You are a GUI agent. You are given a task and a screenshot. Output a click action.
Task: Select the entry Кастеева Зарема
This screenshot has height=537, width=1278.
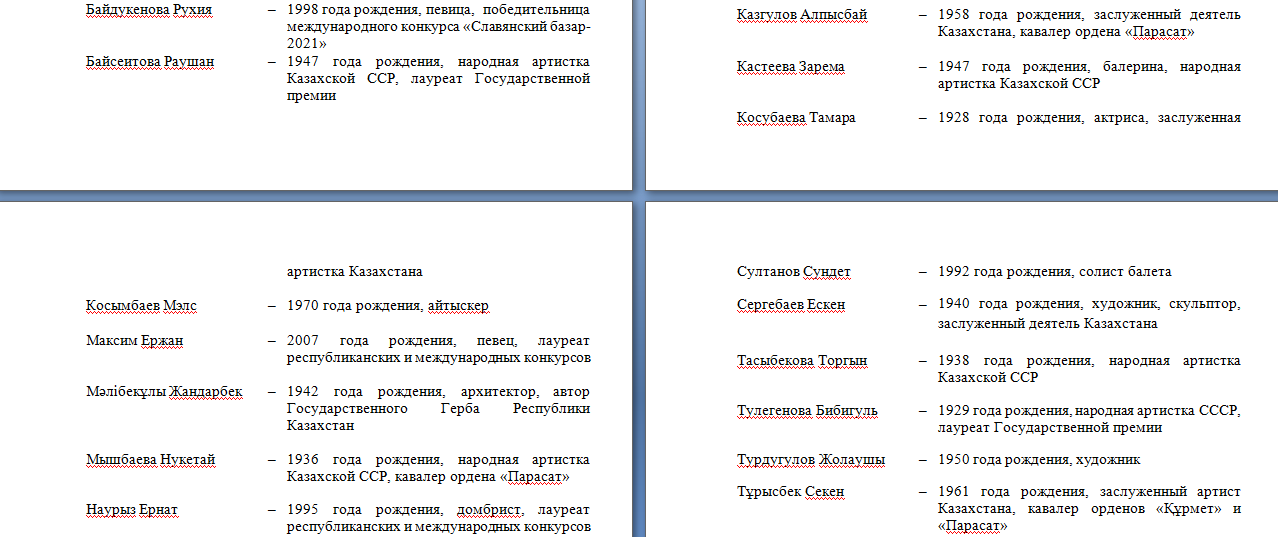[x=790, y=67]
